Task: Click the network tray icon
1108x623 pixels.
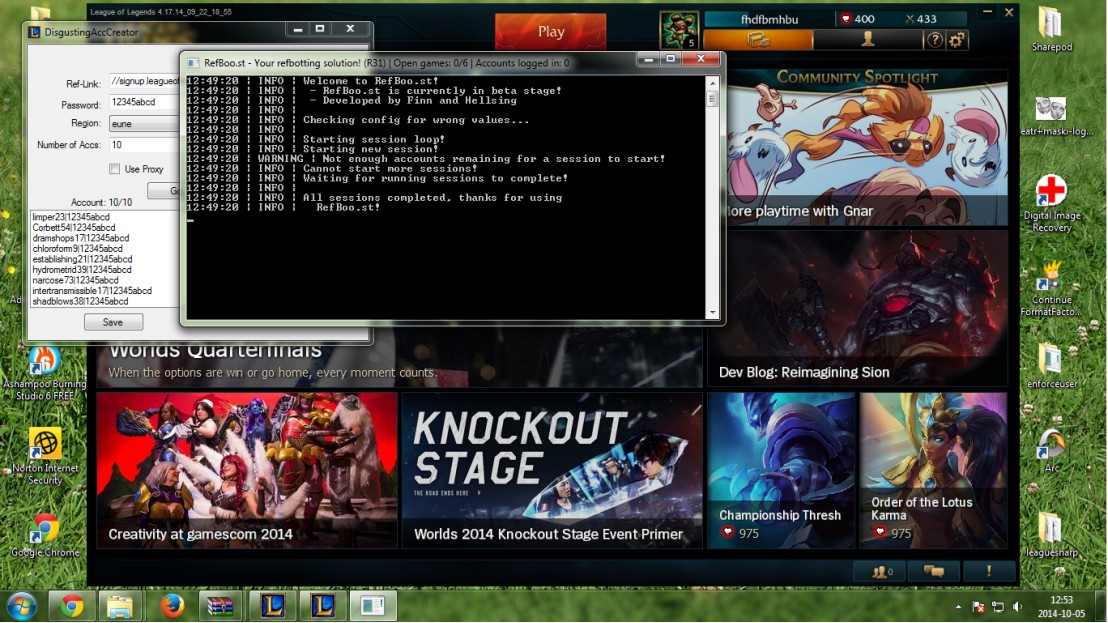Action: [998, 607]
